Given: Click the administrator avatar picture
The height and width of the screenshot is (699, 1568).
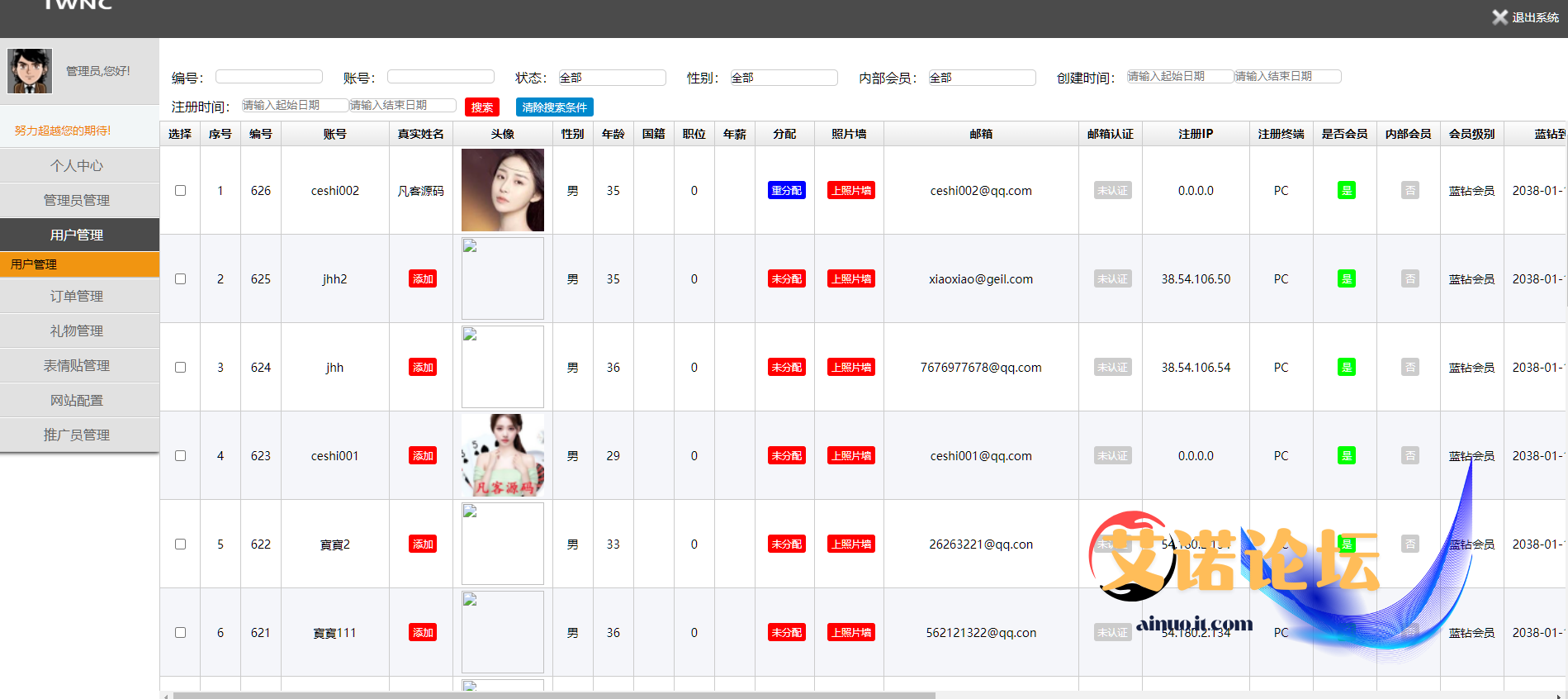Looking at the screenshot, I should tap(30, 71).
